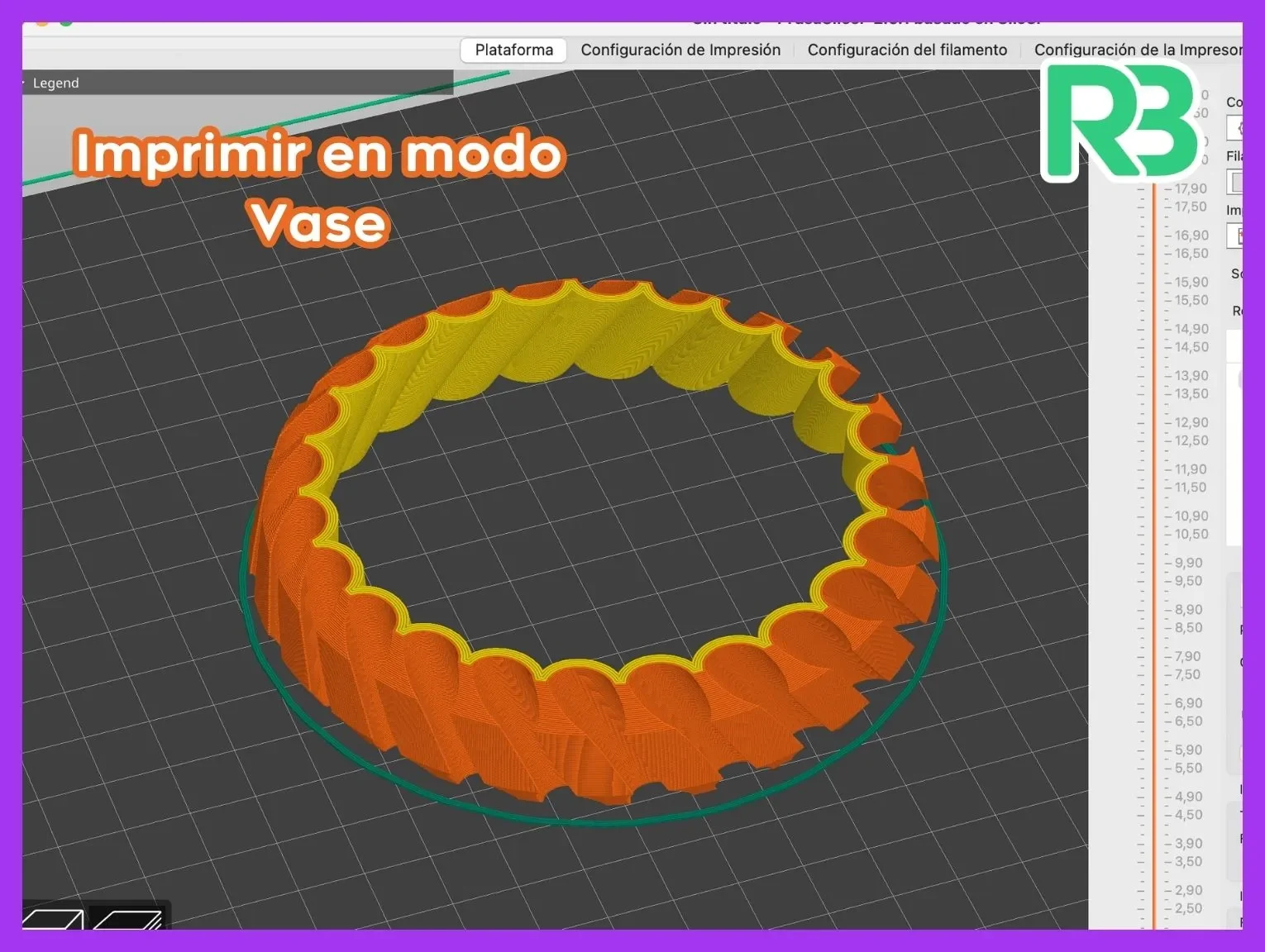Open the Configuración de Impresión tab
The width and height of the screenshot is (1265, 952).
pos(680,50)
